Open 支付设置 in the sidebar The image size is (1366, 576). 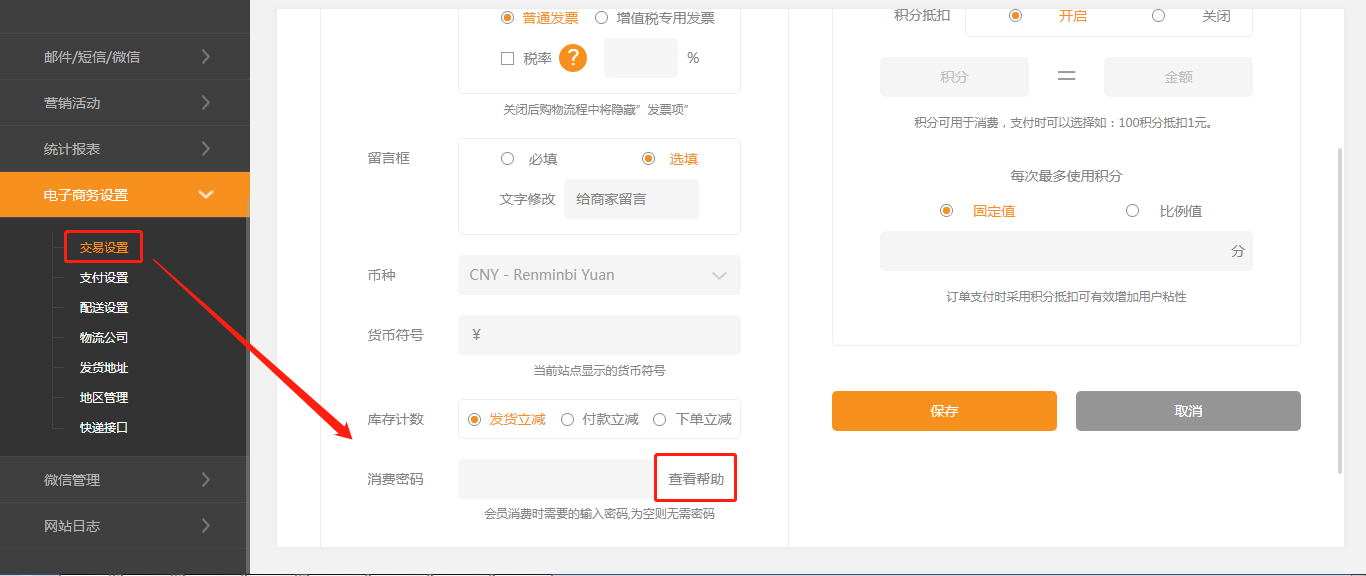tap(104, 278)
